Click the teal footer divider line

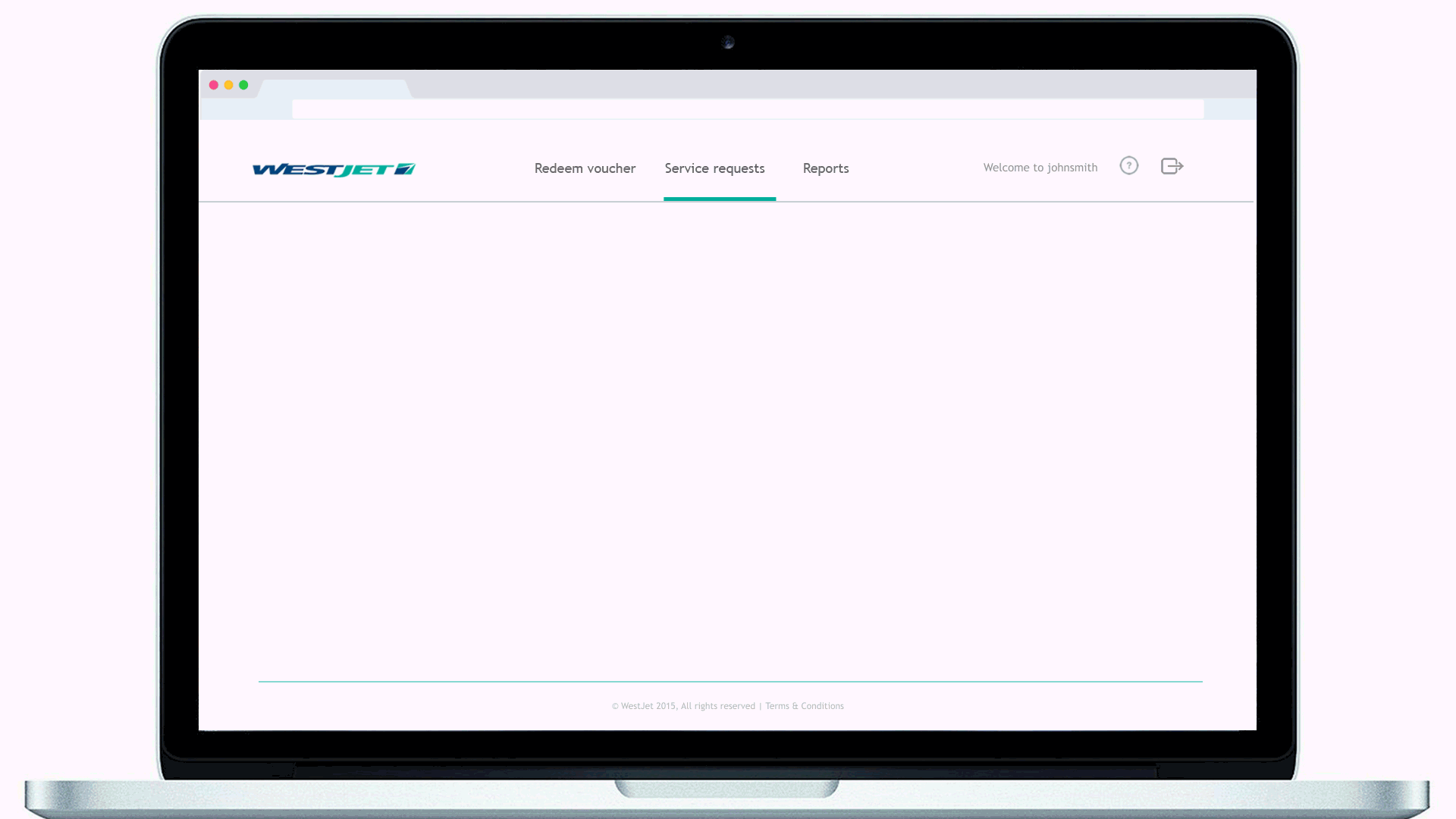pyautogui.click(x=730, y=682)
